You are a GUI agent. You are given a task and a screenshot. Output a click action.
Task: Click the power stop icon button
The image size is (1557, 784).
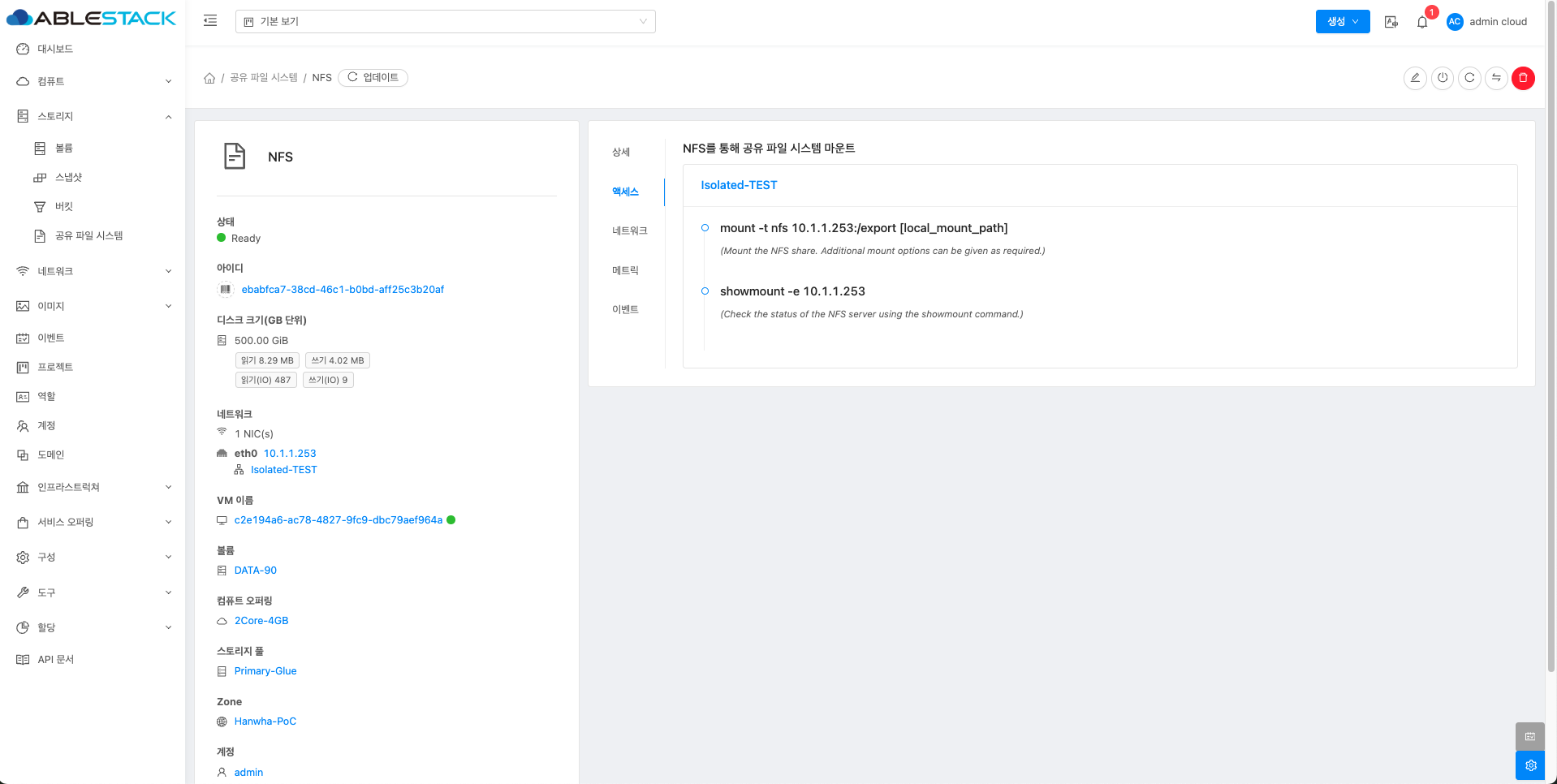point(1442,78)
